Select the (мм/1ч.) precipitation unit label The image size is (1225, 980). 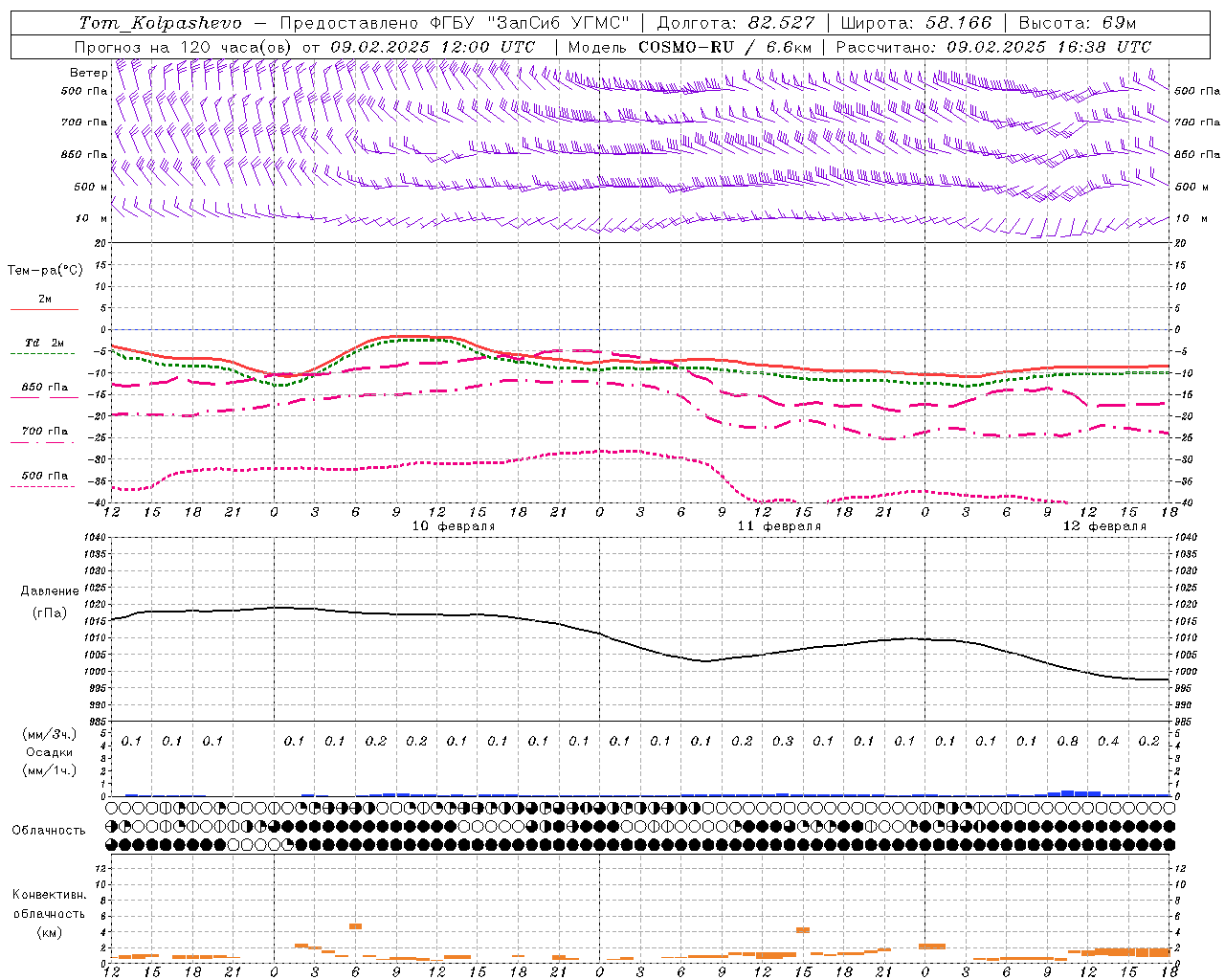[50, 770]
